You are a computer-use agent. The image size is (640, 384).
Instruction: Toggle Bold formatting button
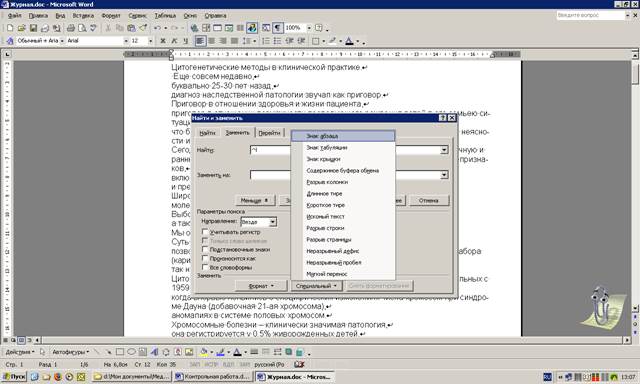click(163, 41)
